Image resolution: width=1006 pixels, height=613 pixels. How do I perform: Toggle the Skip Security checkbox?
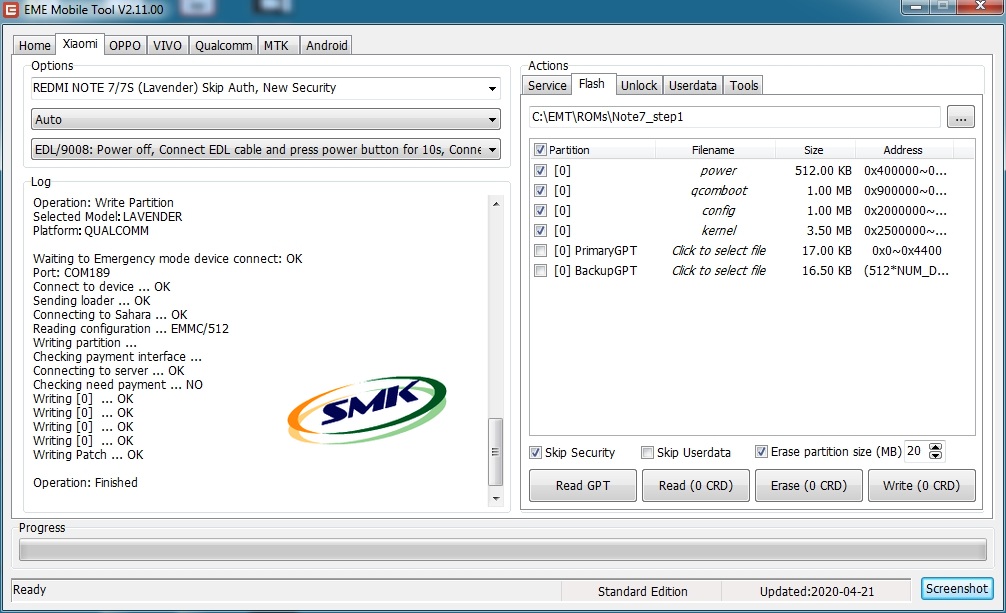pos(536,452)
